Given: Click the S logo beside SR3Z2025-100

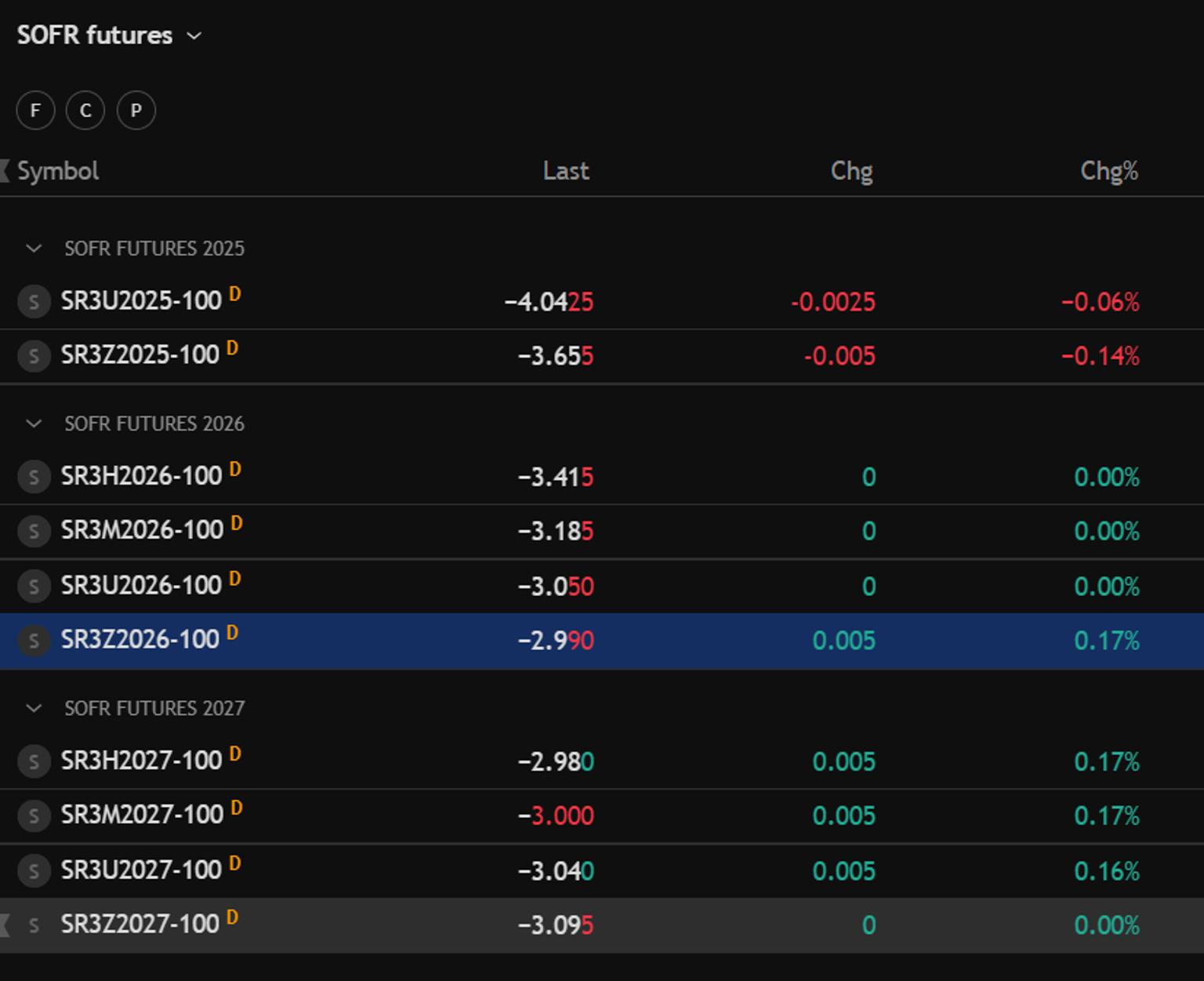Looking at the screenshot, I should 34,356.
